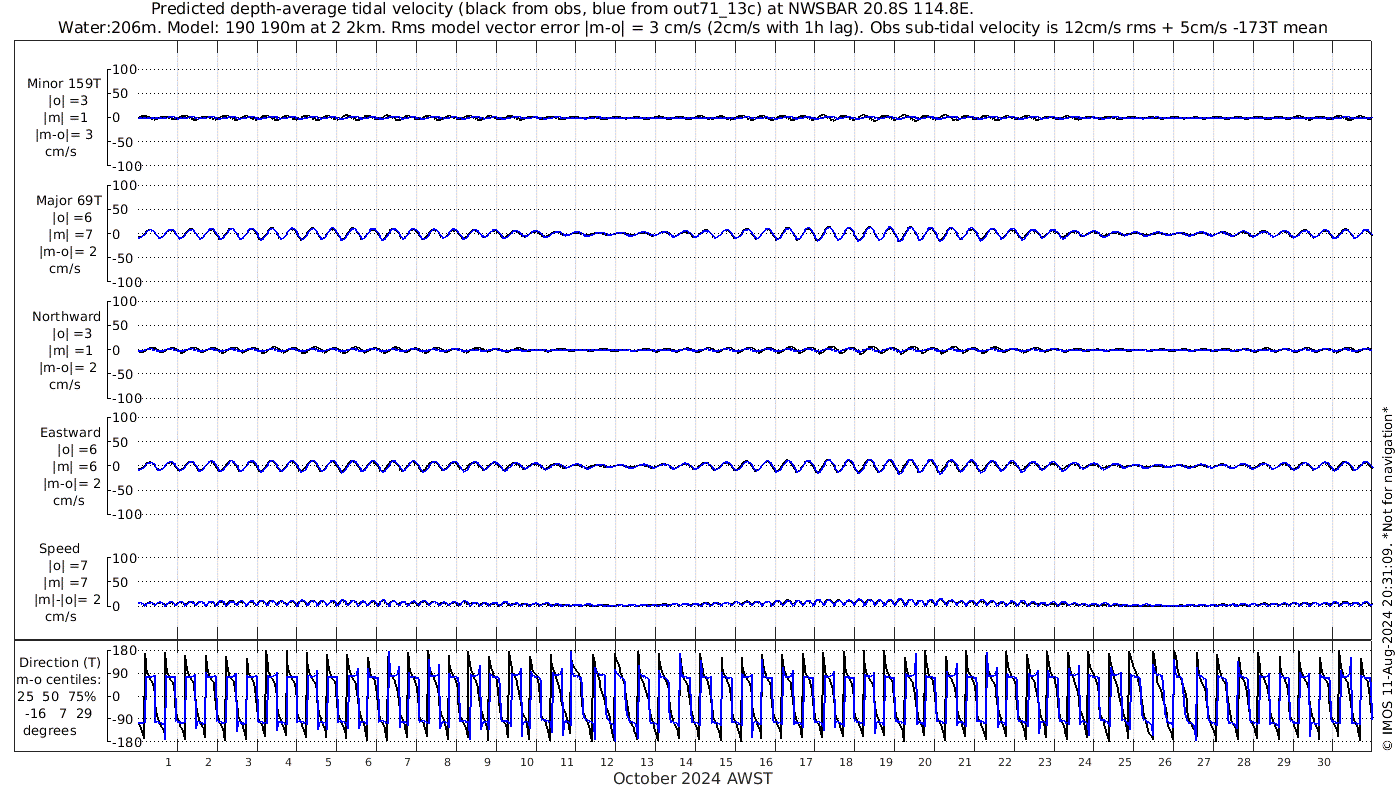Click day 25 on the date axis
The height and width of the screenshot is (800, 1400).
coord(1124,762)
